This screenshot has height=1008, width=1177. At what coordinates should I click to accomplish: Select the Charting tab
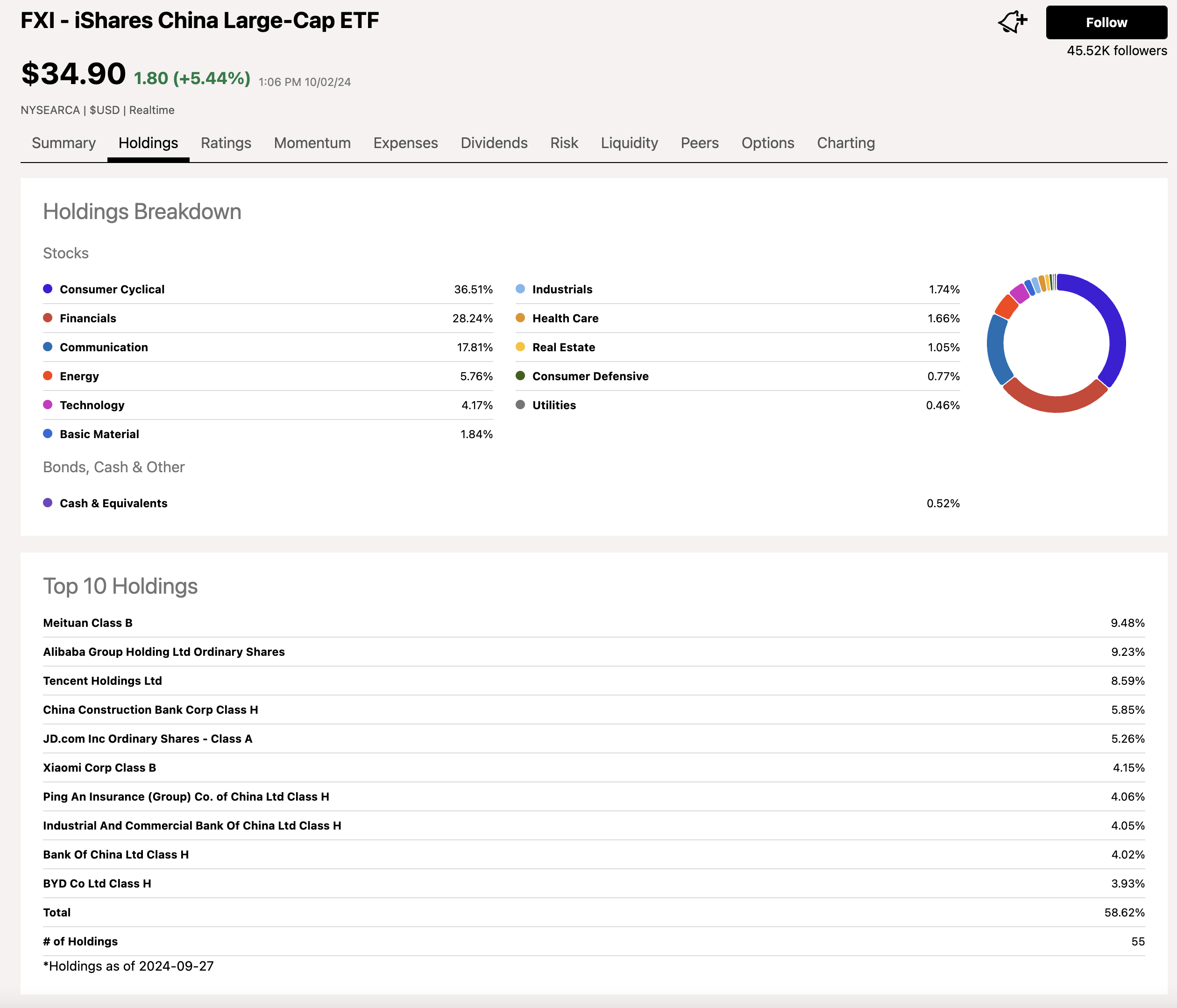point(845,142)
